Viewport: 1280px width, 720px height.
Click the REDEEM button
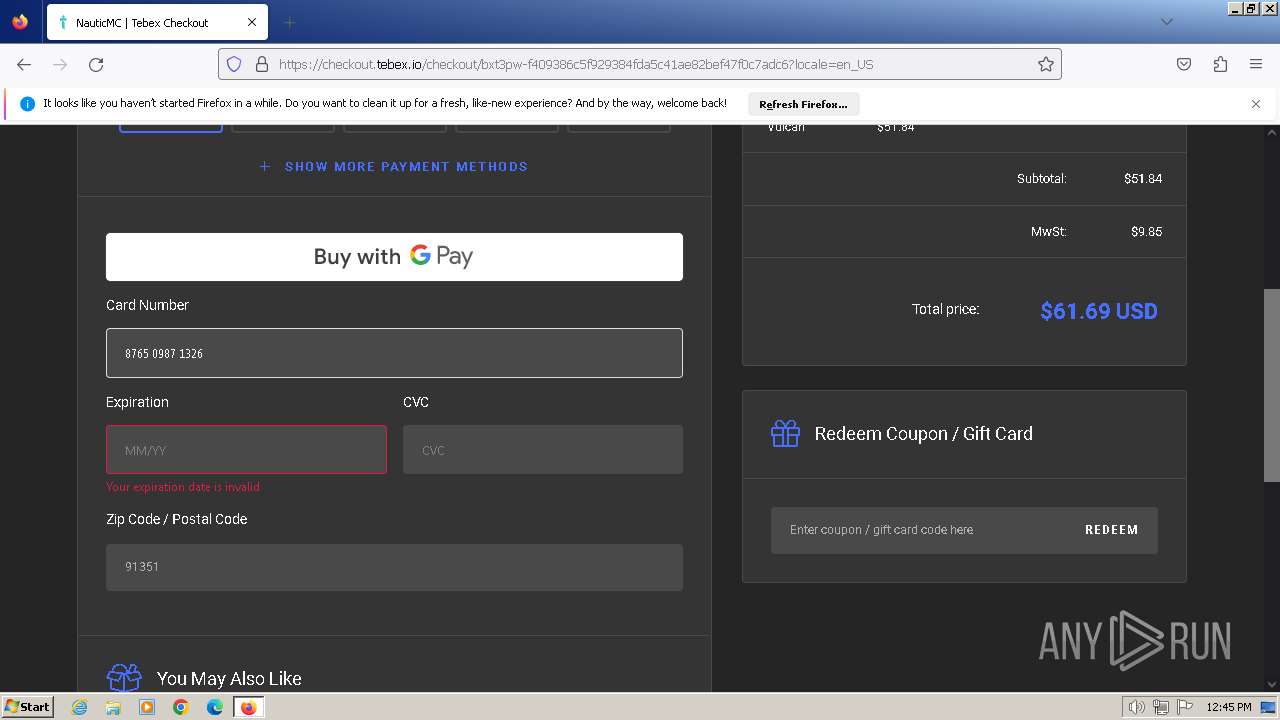1112,530
